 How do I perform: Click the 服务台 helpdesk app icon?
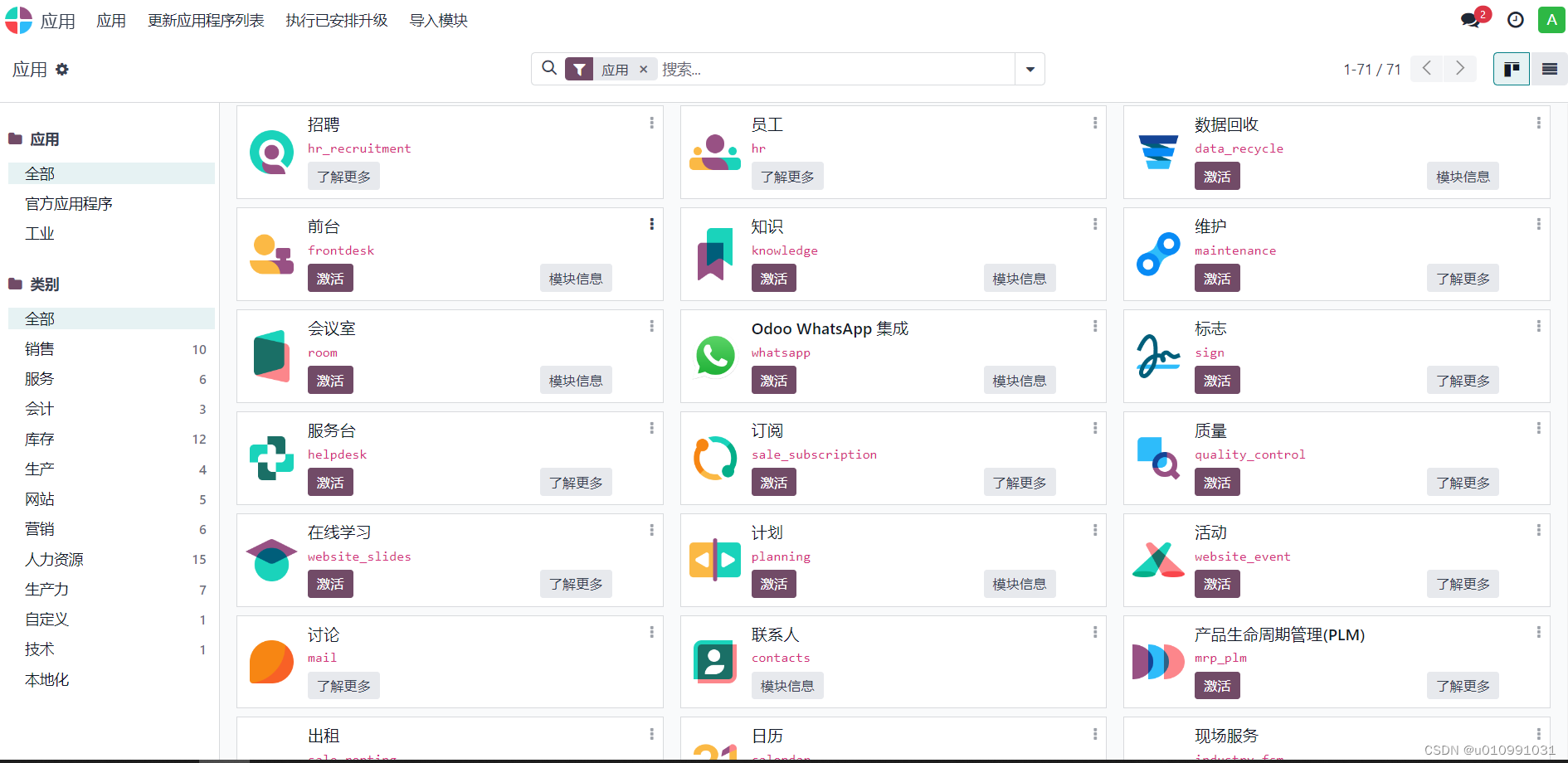click(271, 458)
